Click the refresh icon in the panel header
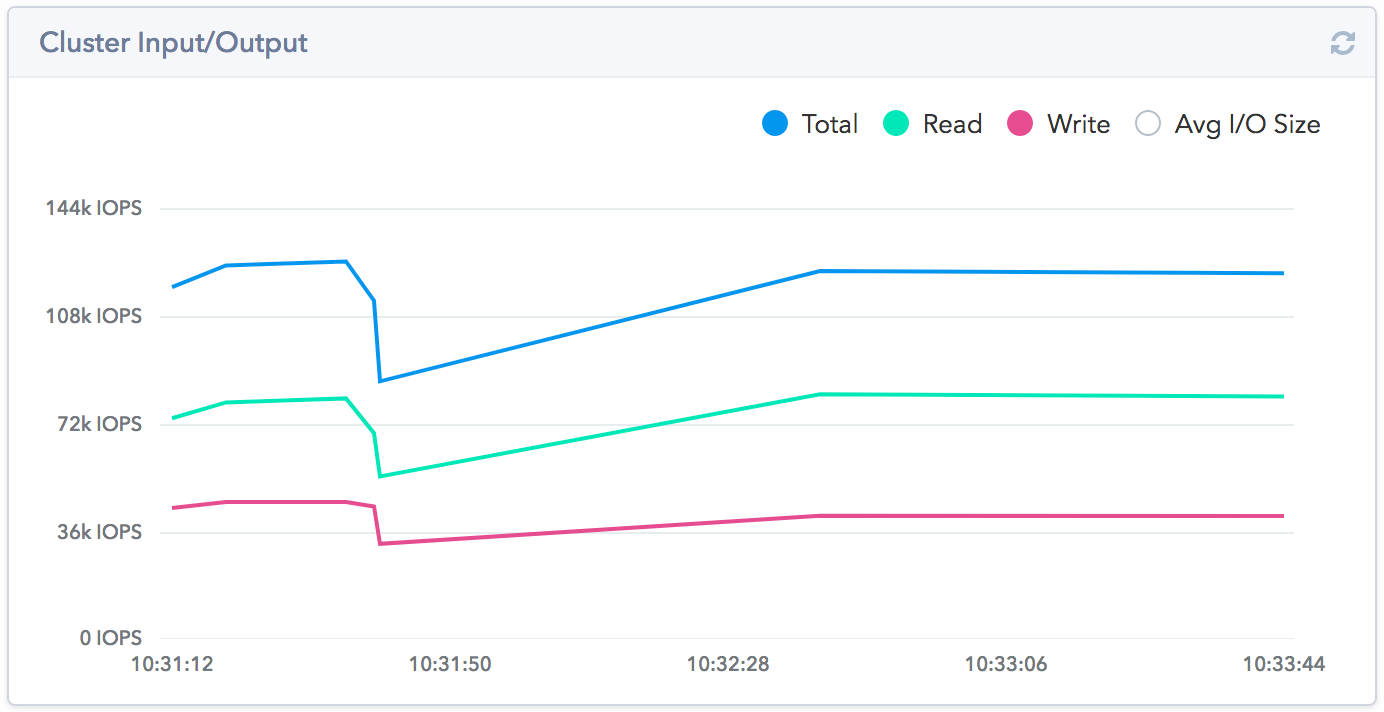Image resolution: width=1384 pixels, height=712 pixels. pyautogui.click(x=1342, y=43)
